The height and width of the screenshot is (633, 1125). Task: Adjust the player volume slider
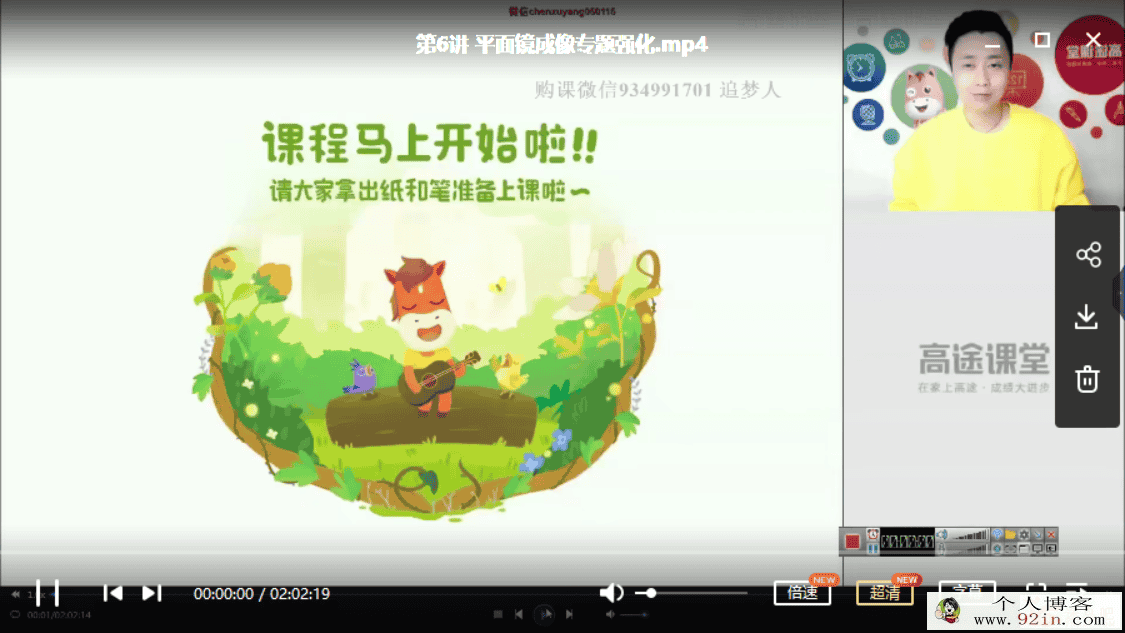click(x=692, y=593)
